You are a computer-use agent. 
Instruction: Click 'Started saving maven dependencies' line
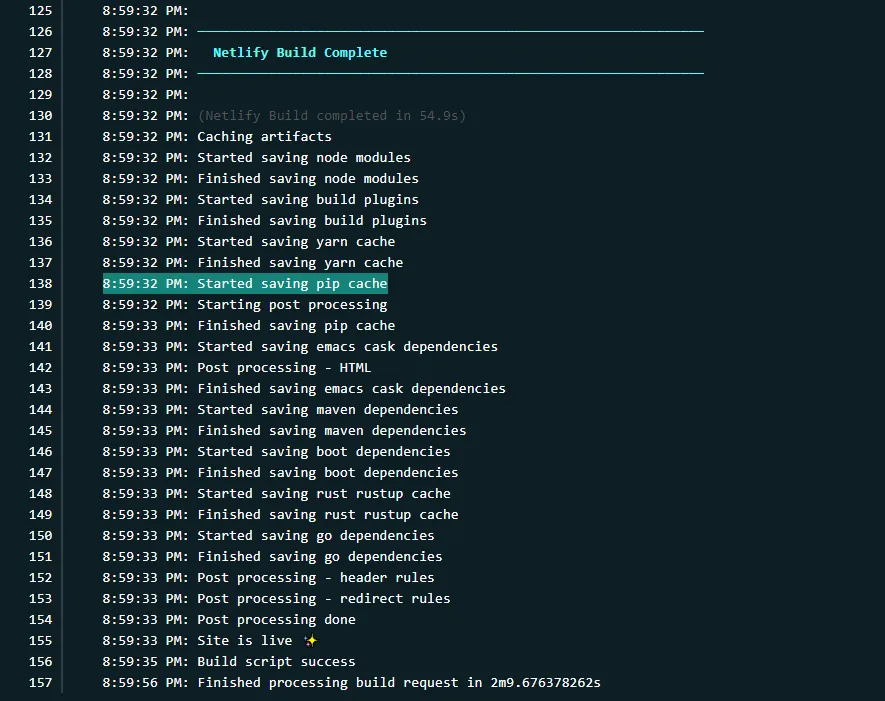pyautogui.click(x=281, y=410)
